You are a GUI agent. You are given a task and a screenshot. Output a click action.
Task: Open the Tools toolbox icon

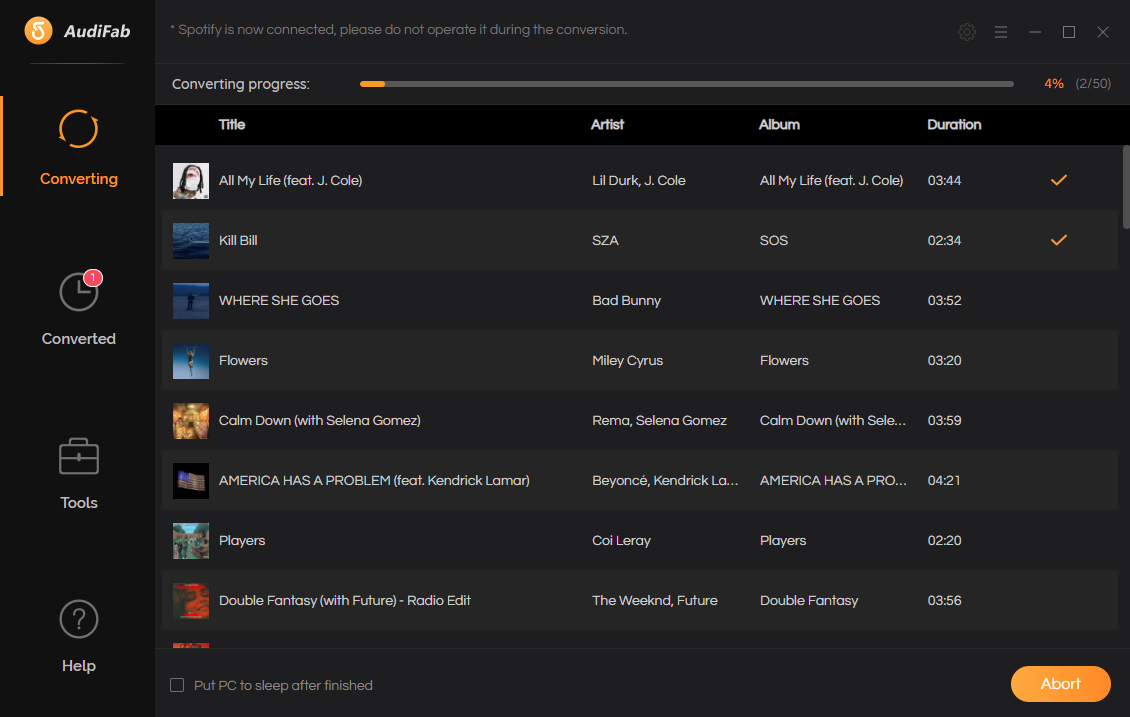tap(79, 456)
